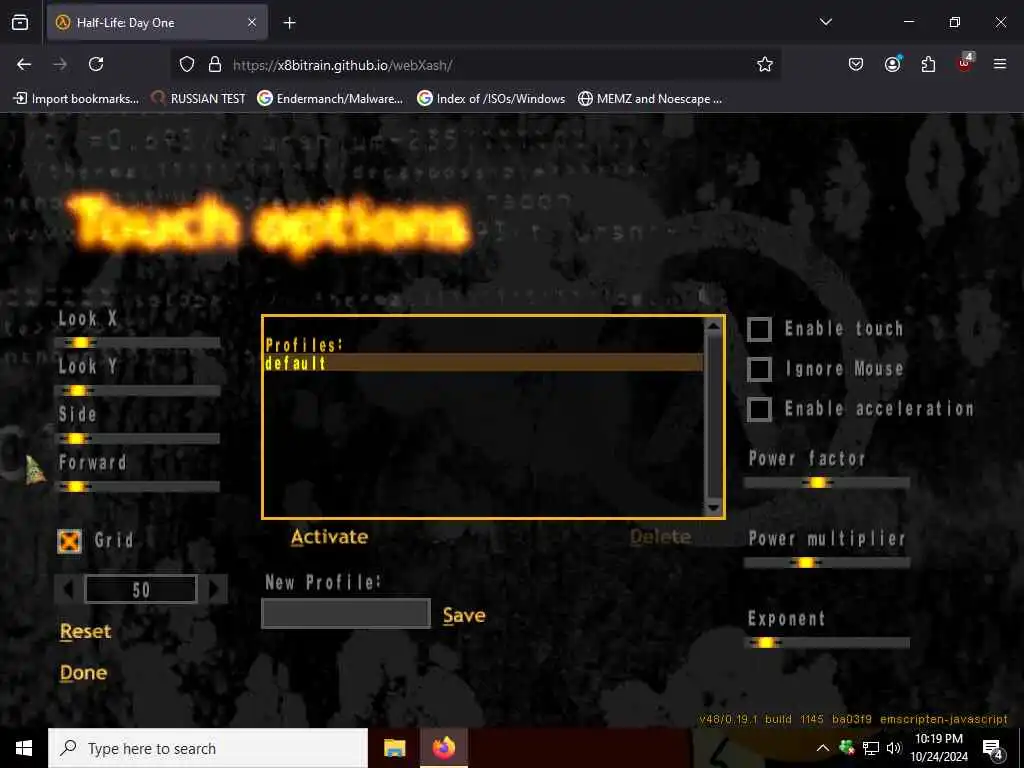Reload the page with refresh icon
This screenshot has height=768, width=1024.
pos(96,64)
